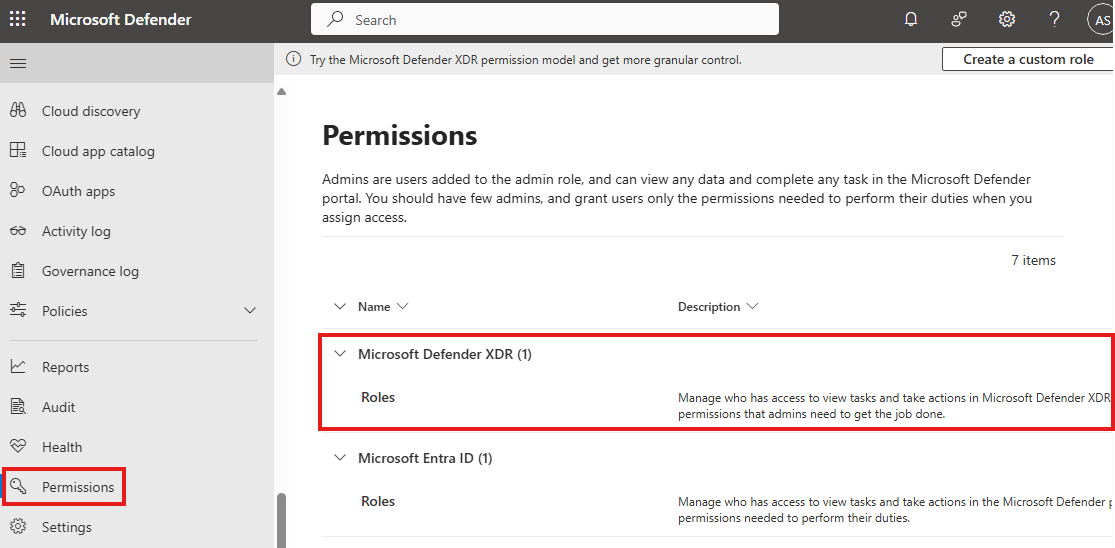
Task: Click the Governance log clipboard icon
Action: (x=18, y=271)
